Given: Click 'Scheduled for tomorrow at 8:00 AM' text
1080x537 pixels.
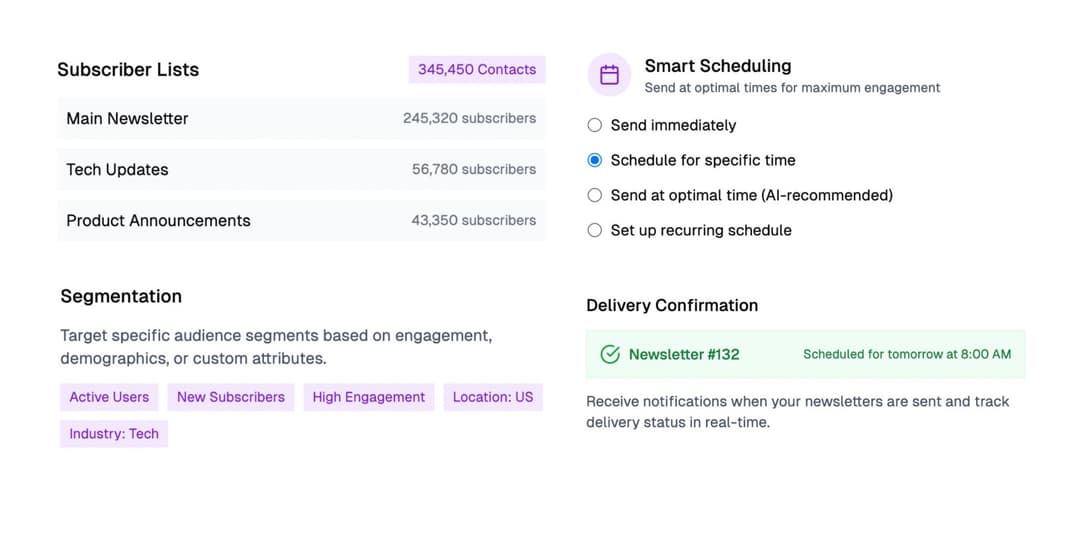Looking at the screenshot, I should (907, 355).
